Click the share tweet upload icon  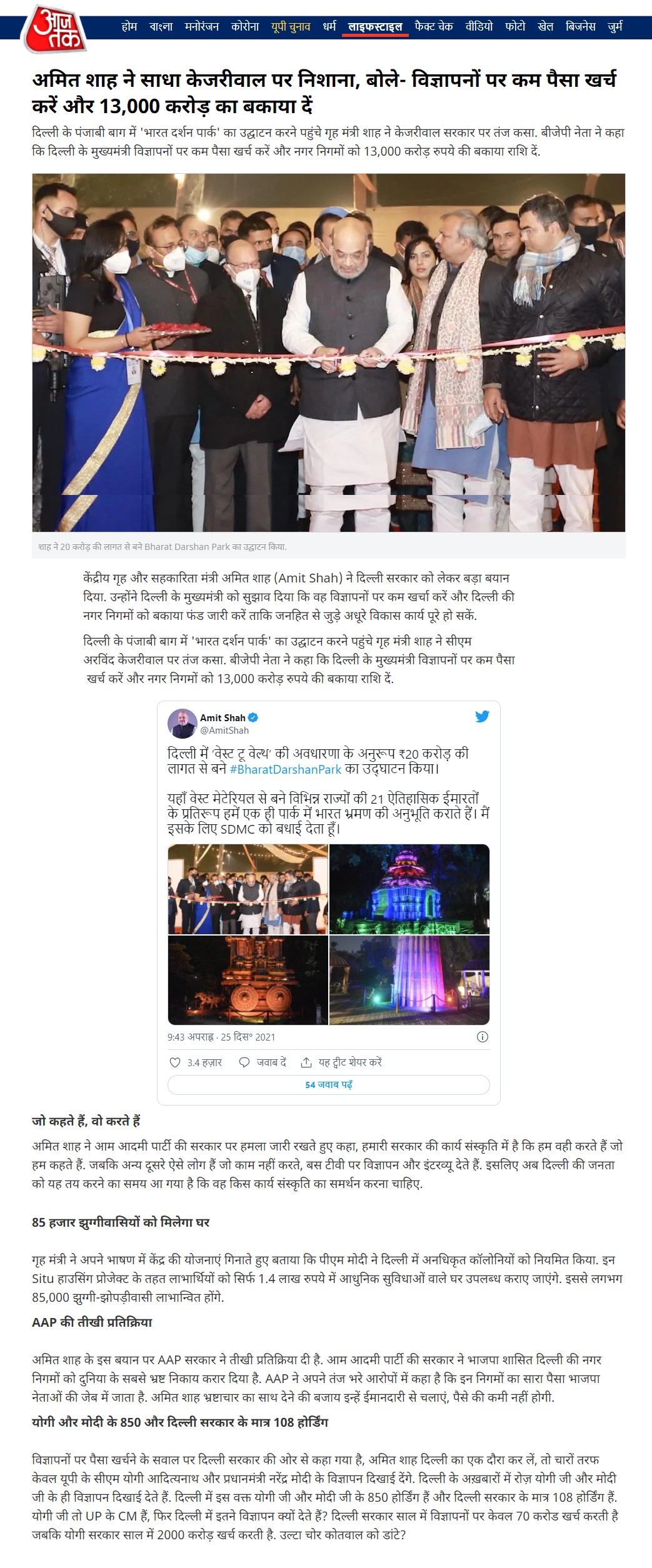click(x=306, y=1062)
